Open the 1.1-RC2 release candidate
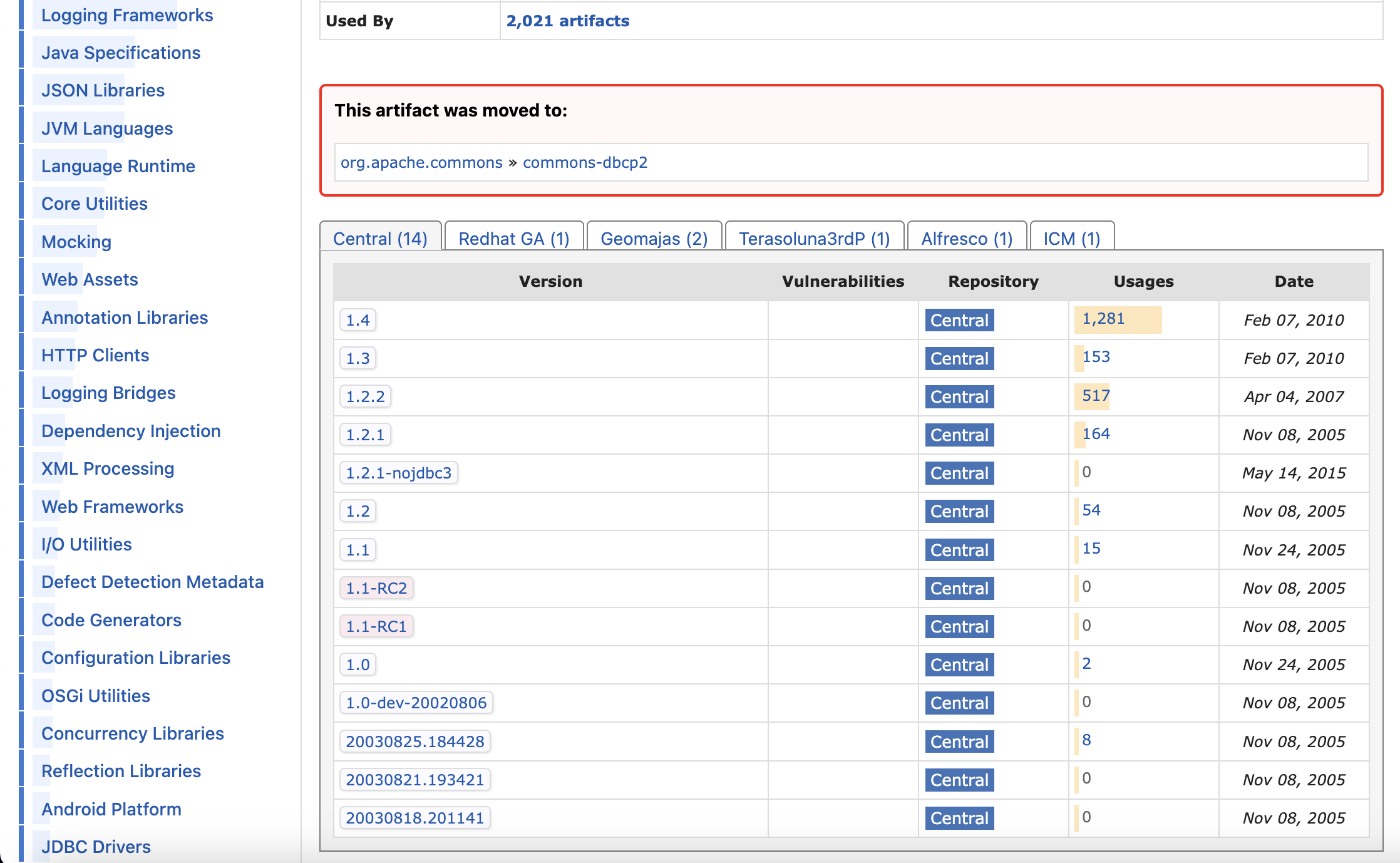This screenshot has width=1400, height=863. 376,587
